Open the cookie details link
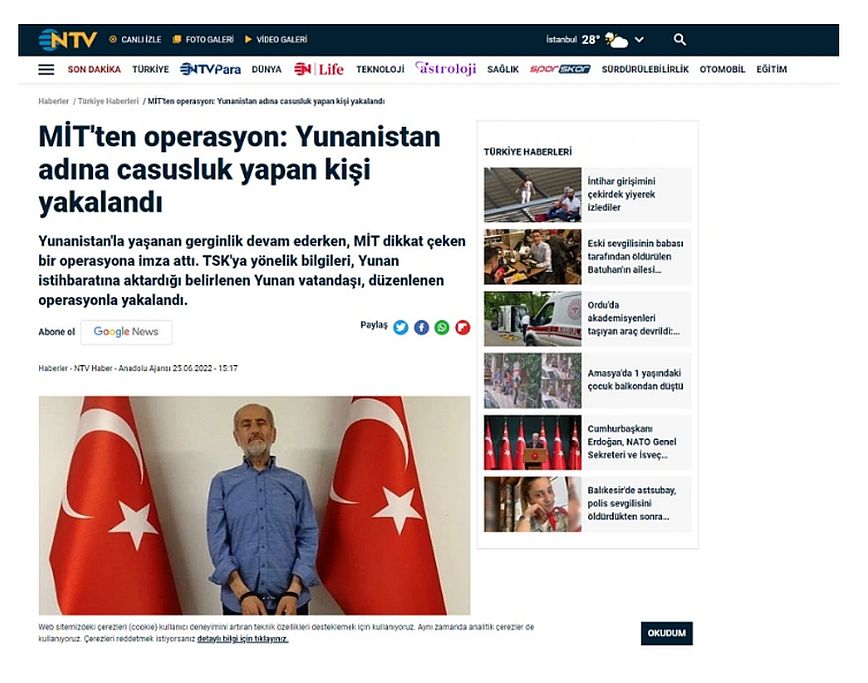Screen dimensions: 868x683 (x=242, y=639)
